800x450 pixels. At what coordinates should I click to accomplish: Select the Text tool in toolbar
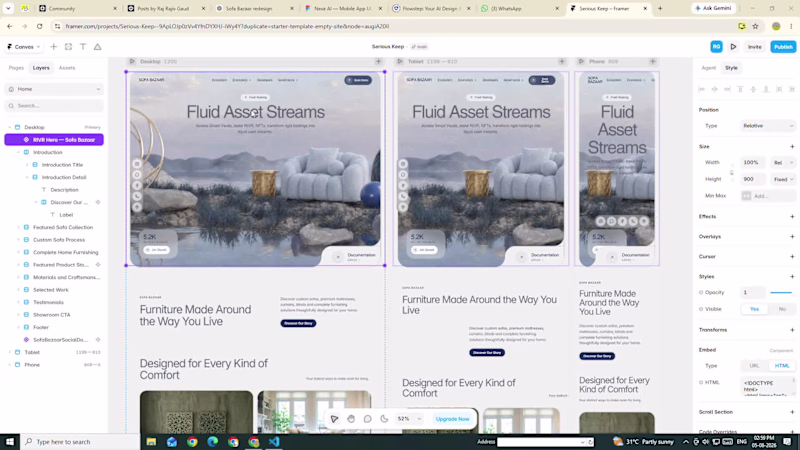tap(83, 47)
